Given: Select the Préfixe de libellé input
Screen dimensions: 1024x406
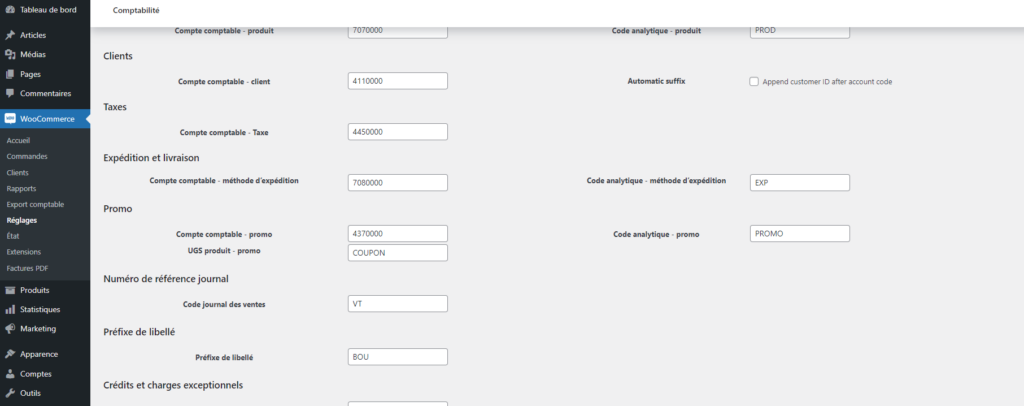Looking at the screenshot, I should pyautogui.click(x=397, y=356).
